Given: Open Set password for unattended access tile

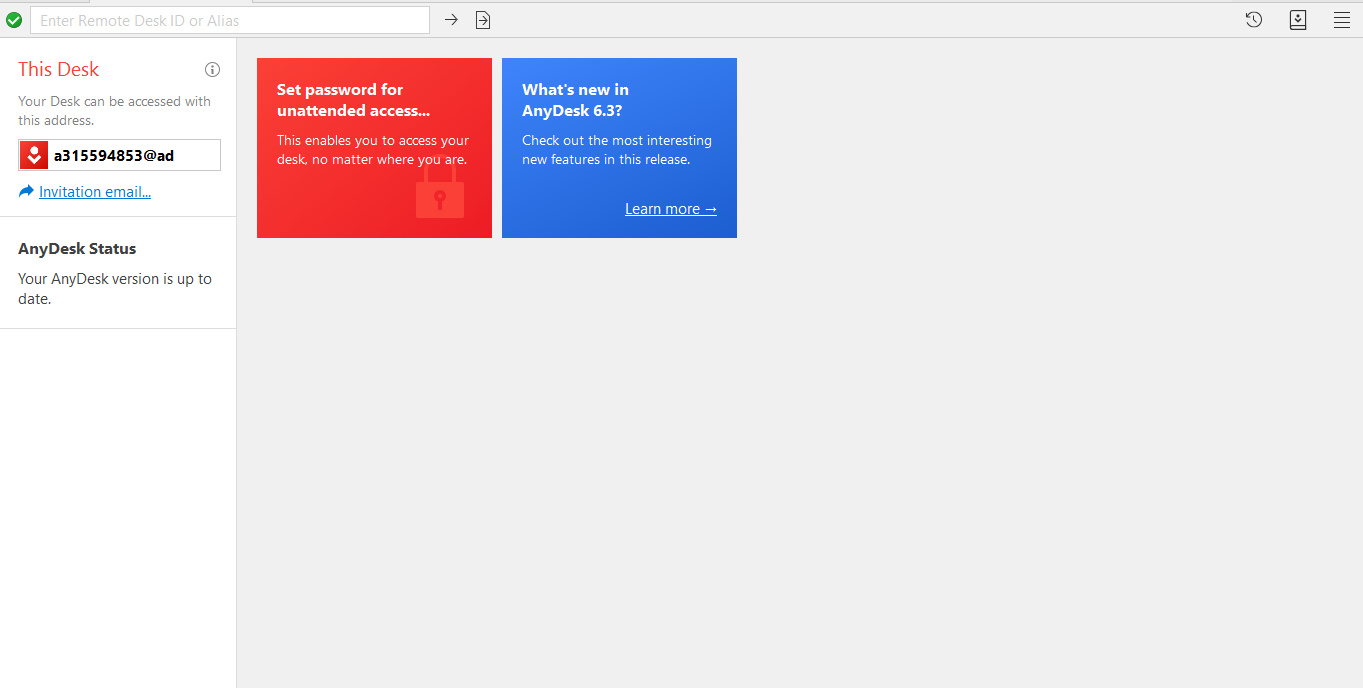Looking at the screenshot, I should 374,148.
